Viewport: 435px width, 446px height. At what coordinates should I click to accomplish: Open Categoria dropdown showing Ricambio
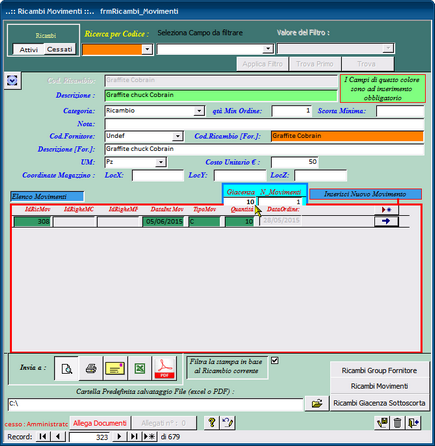[199, 111]
